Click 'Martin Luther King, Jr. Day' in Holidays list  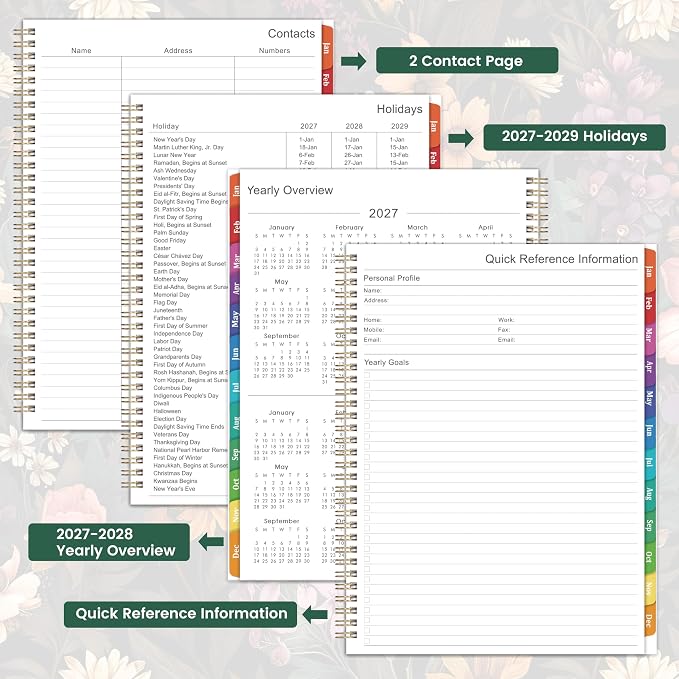[188, 147]
